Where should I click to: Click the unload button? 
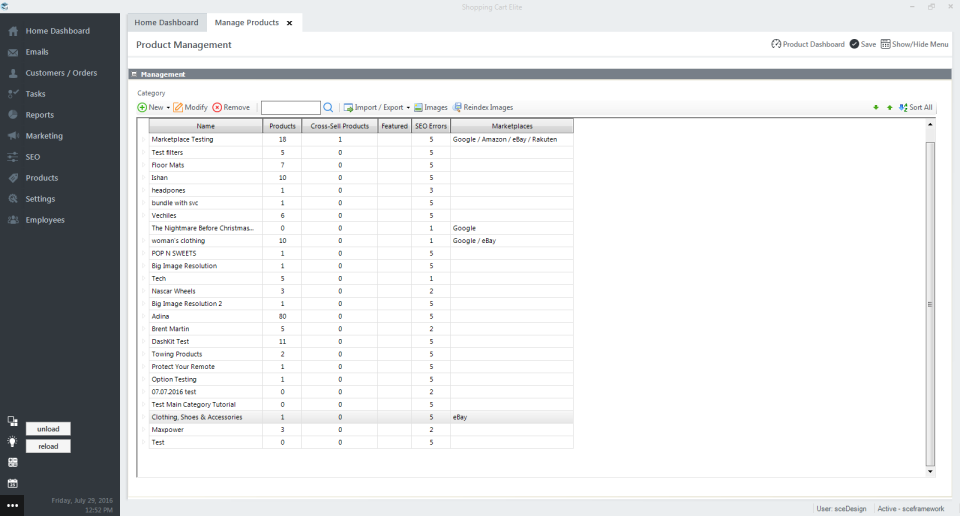[48, 429]
